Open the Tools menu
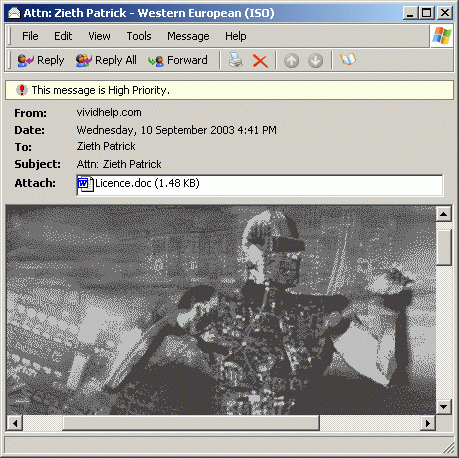This screenshot has height=458, width=459. point(139,36)
